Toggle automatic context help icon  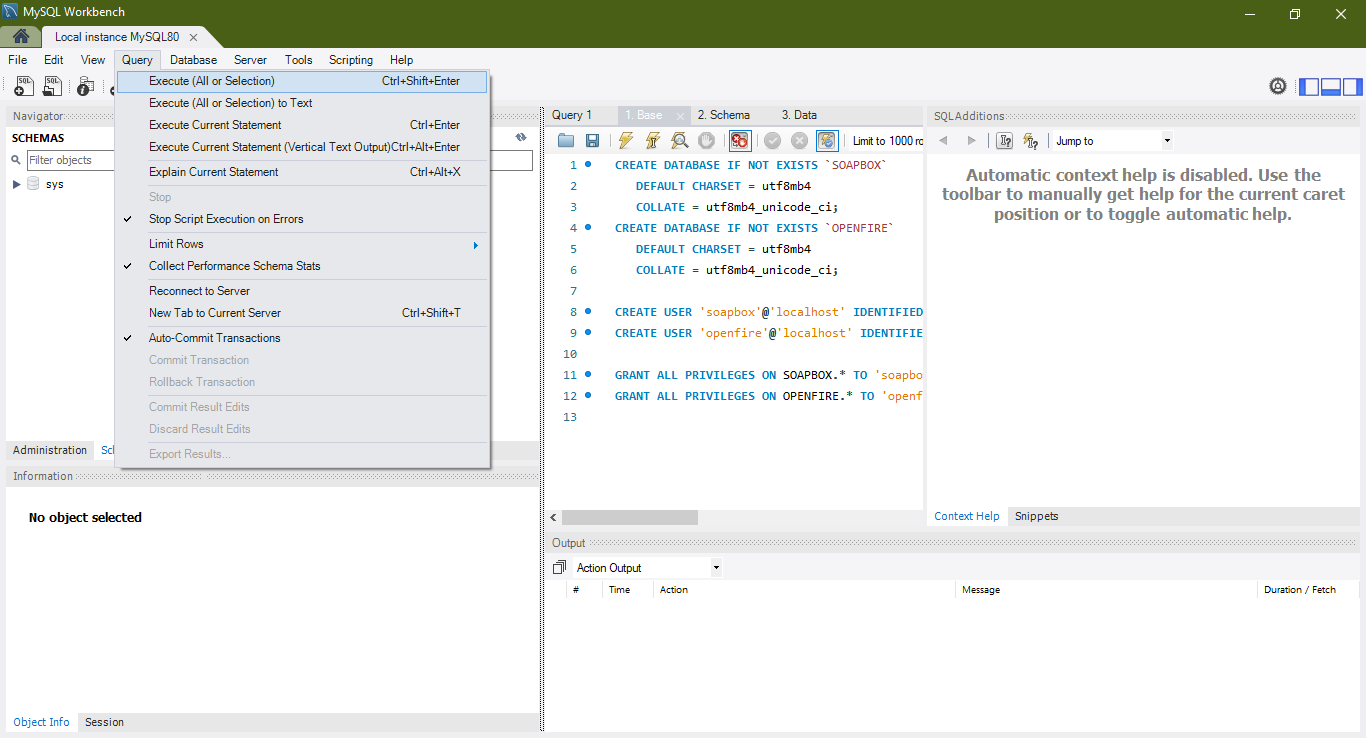(1030, 141)
